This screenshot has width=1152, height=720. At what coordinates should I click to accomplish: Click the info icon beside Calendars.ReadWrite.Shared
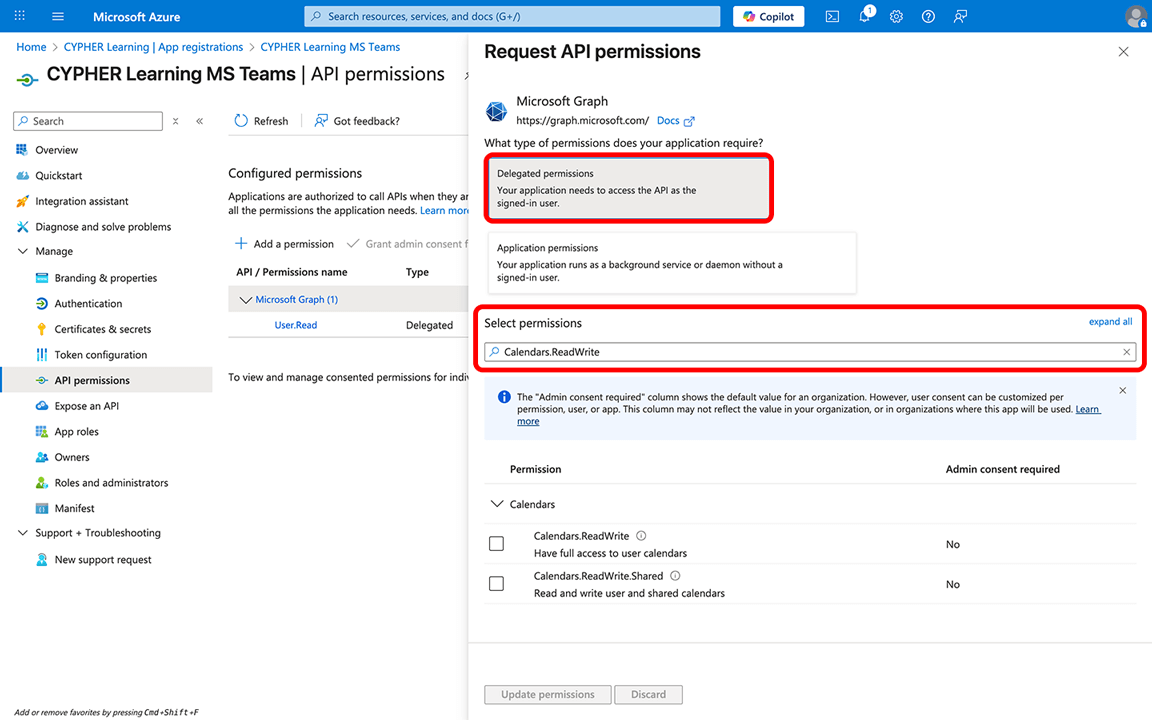[675, 576]
